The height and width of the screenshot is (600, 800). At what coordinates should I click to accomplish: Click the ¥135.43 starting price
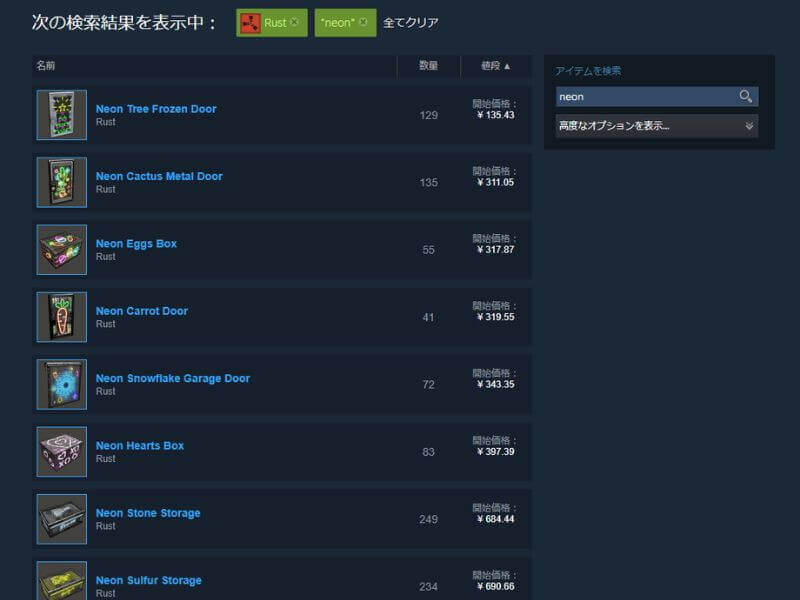(x=495, y=115)
